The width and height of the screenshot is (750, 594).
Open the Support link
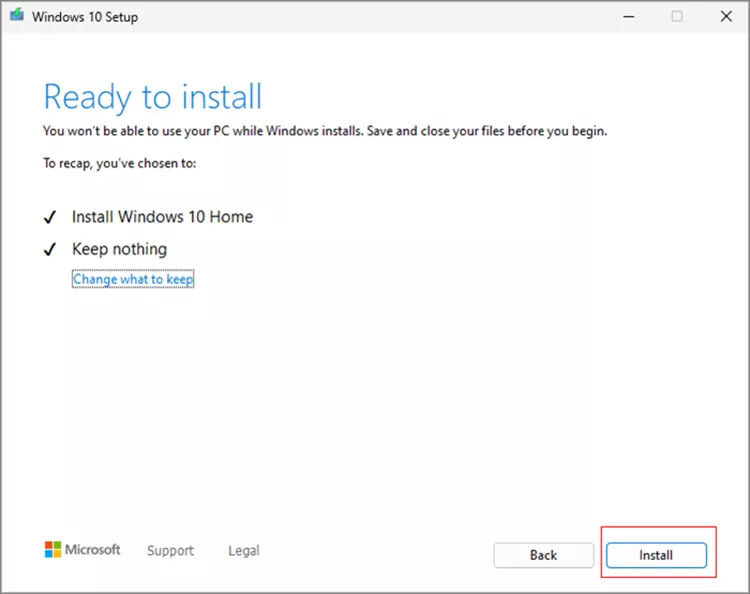pyautogui.click(x=170, y=550)
